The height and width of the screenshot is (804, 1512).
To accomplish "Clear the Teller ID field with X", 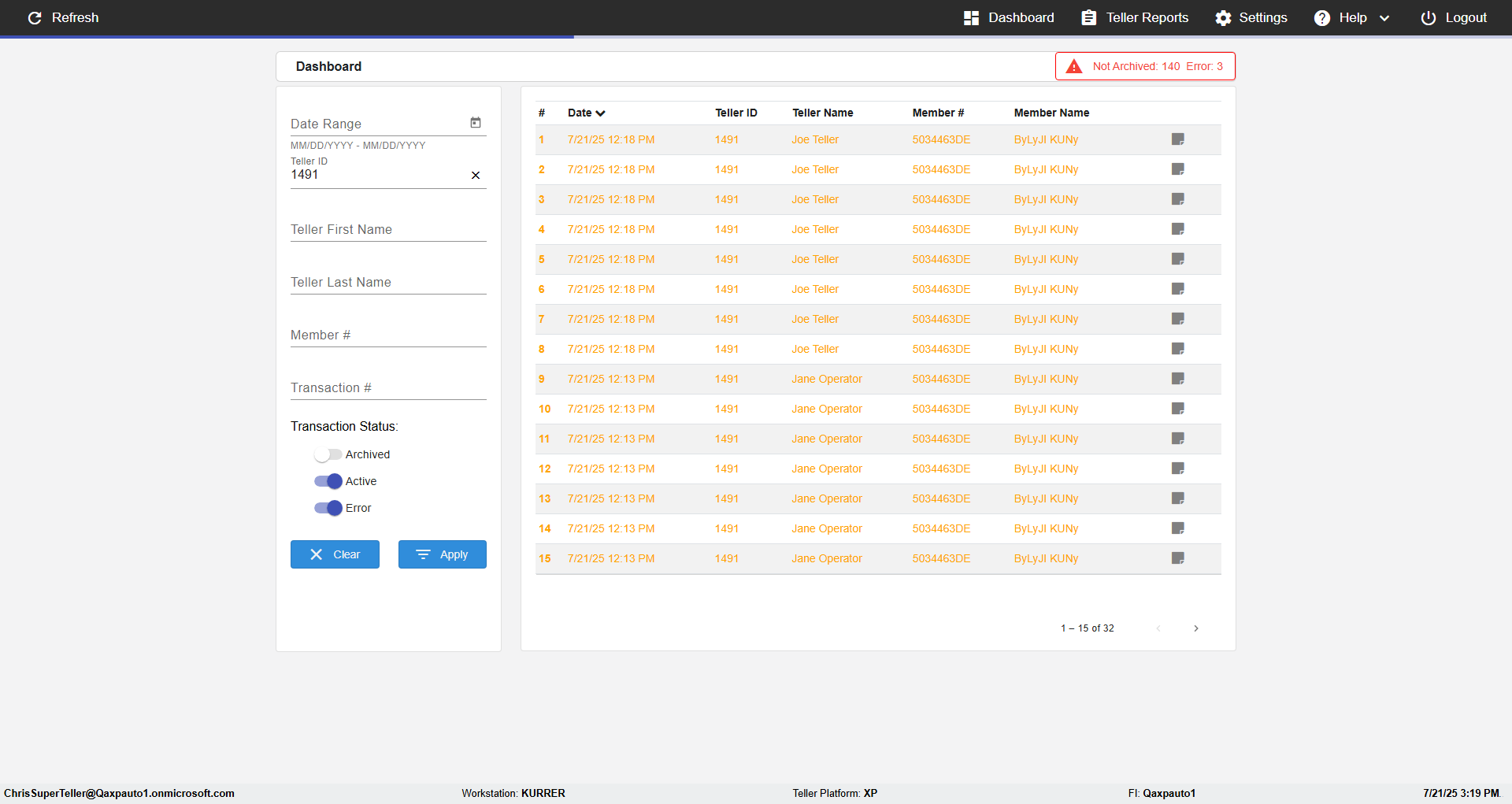I will (476, 175).
